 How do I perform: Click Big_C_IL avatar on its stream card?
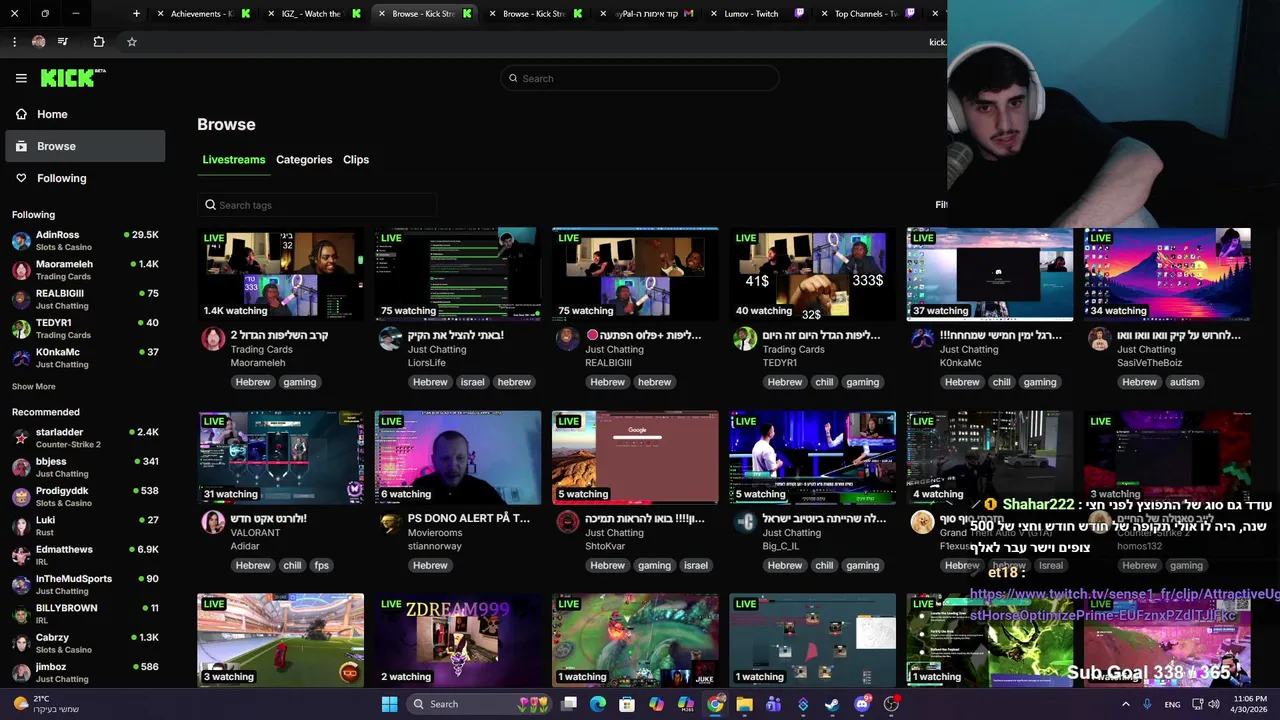point(745,522)
